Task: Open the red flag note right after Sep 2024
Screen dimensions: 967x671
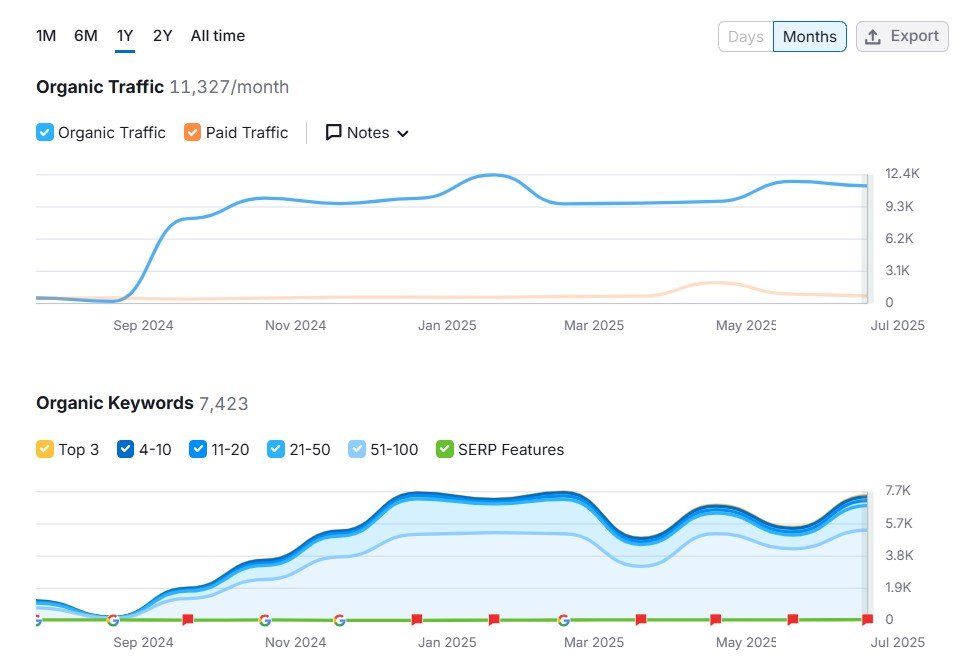Action: coord(187,620)
